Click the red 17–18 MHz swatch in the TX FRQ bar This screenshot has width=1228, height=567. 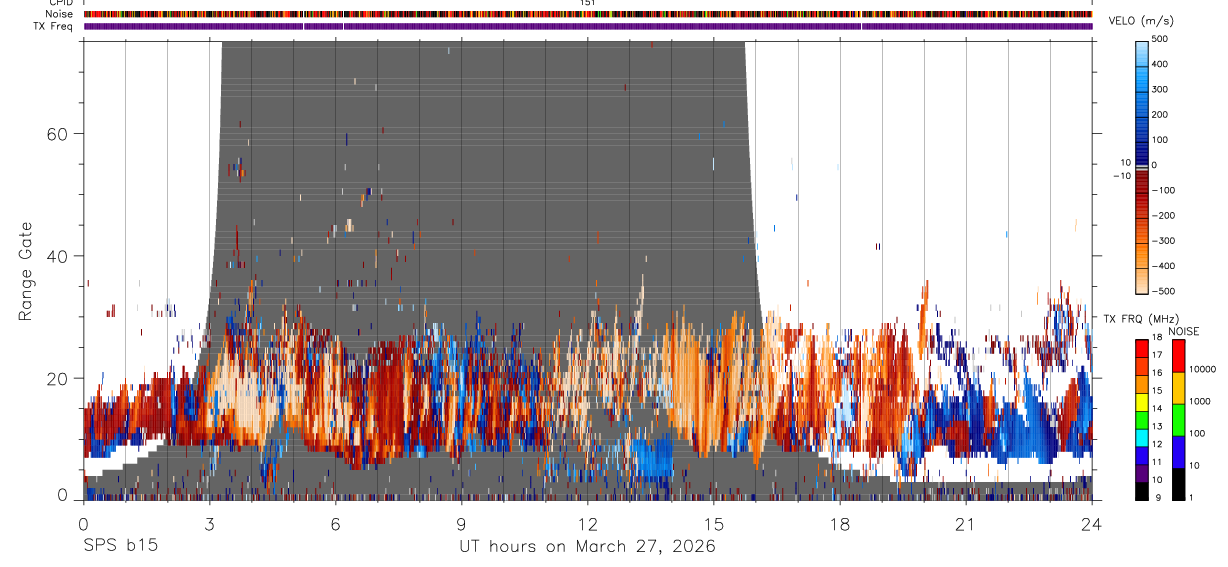coord(1142,348)
